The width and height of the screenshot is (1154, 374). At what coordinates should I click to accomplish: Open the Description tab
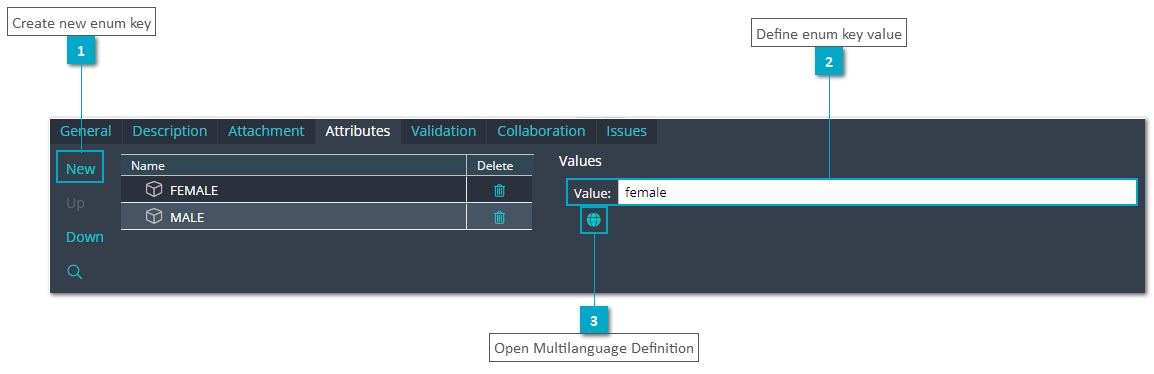point(170,131)
